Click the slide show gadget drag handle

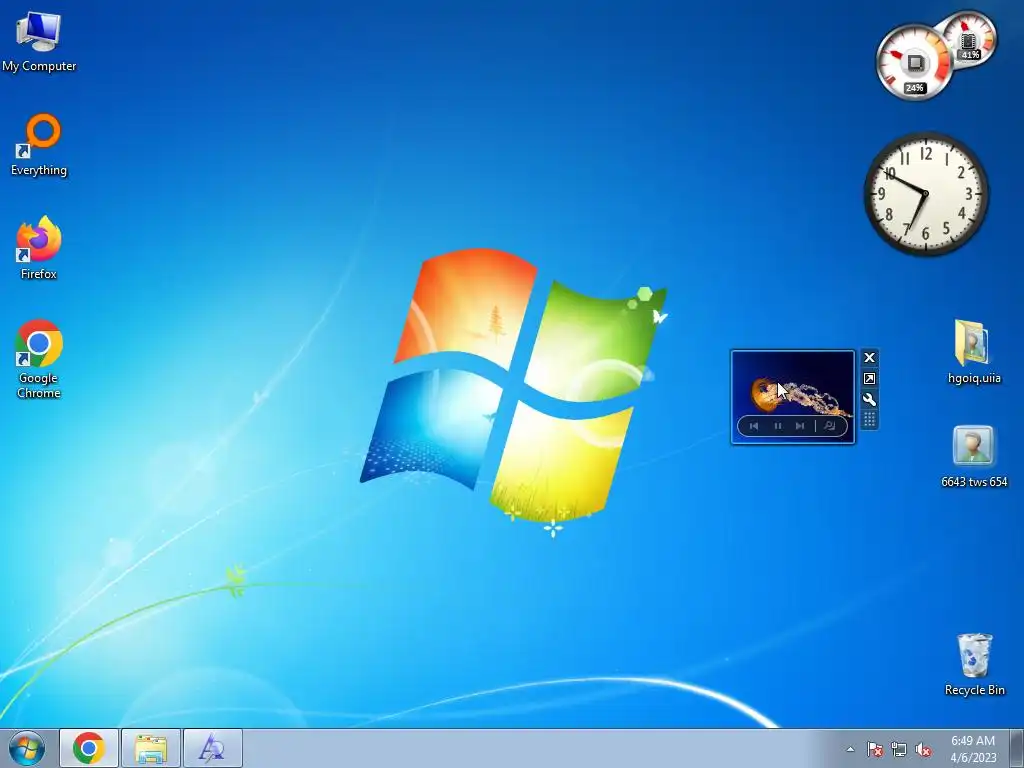pyautogui.click(x=869, y=420)
